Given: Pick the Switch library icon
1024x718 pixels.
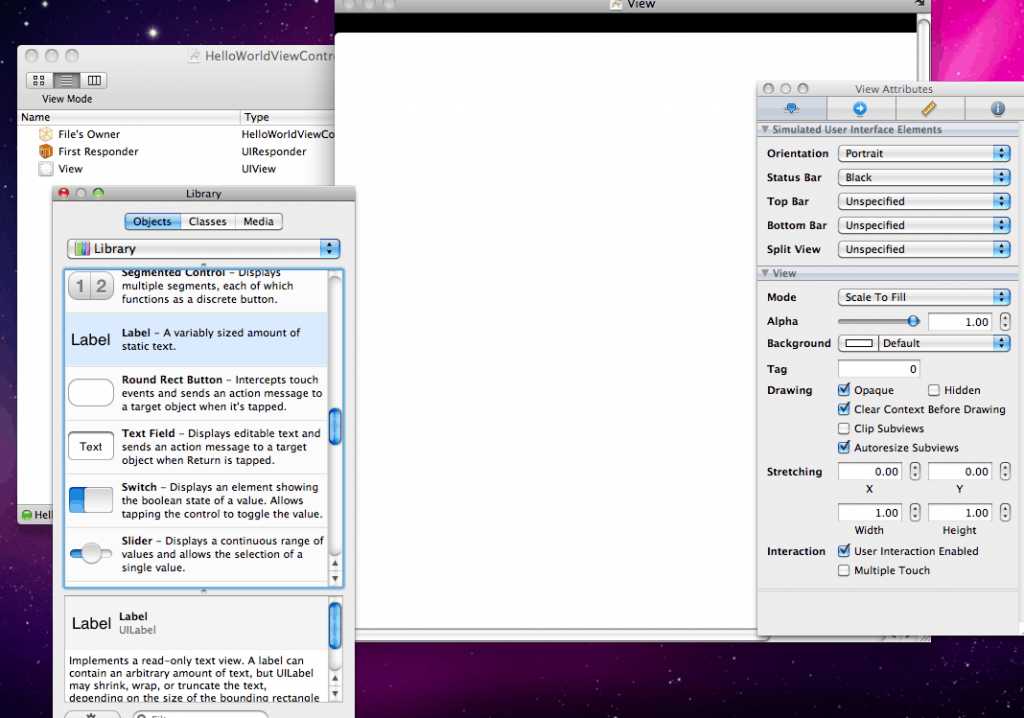Looking at the screenshot, I should [91, 500].
